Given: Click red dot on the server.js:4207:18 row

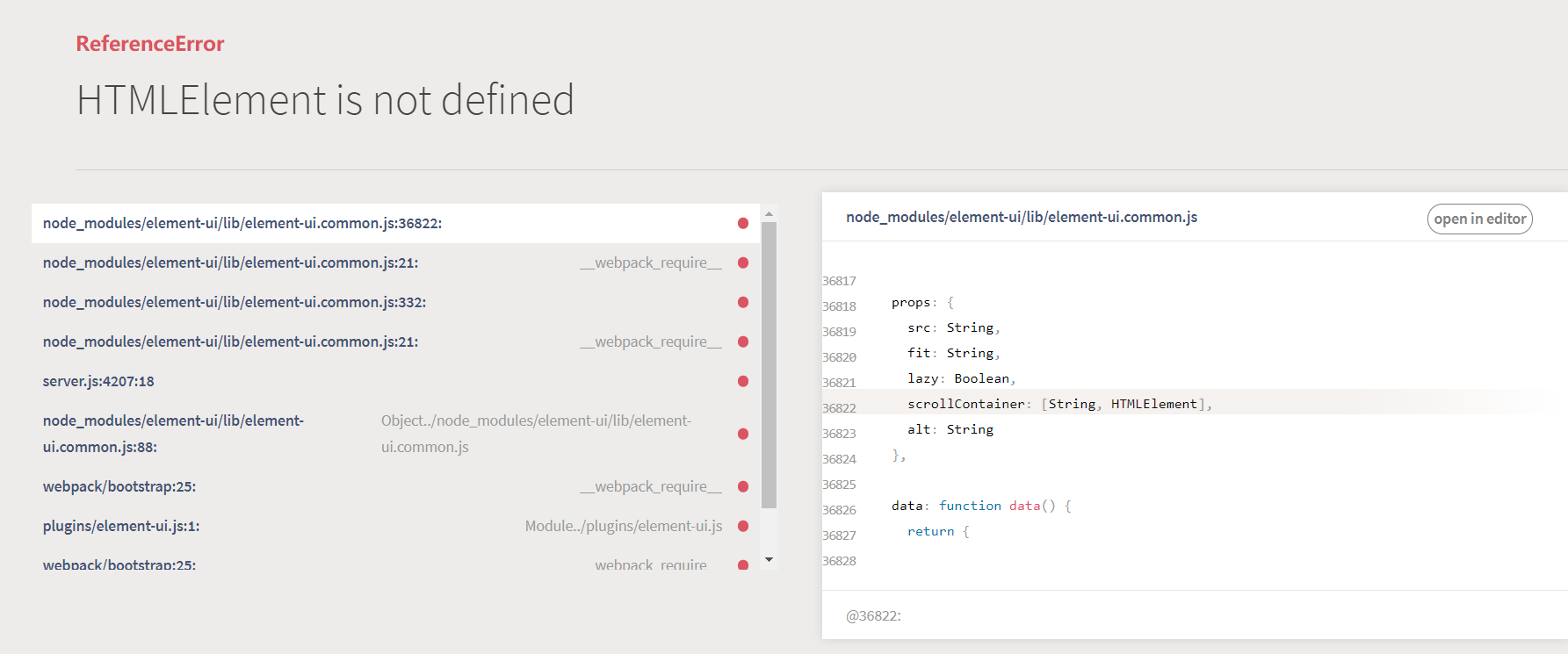Looking at the screenshot, I should [x=743, y=381].
